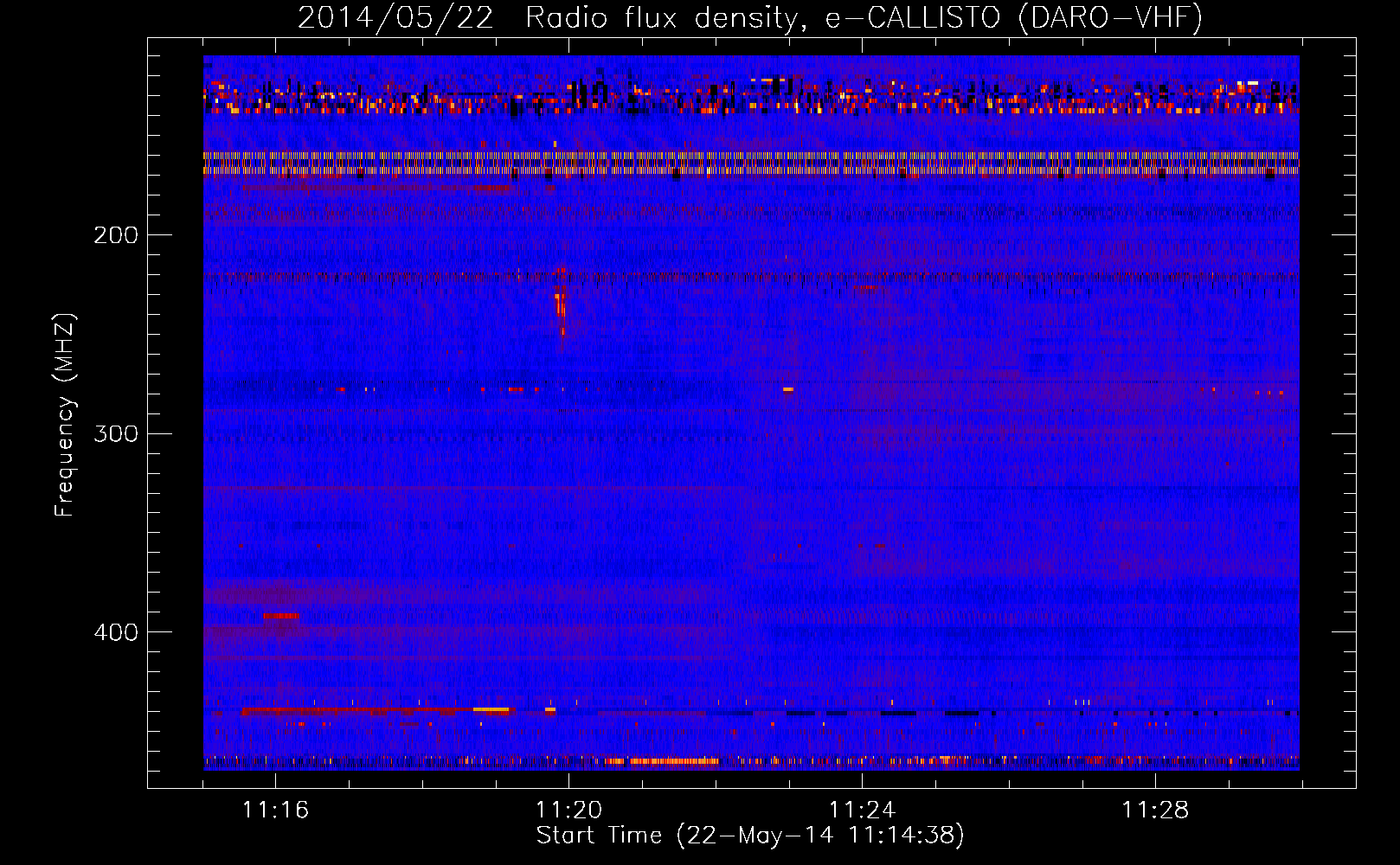Click the "Frequency (MHZ)" axis label

(x=66, y=415)
